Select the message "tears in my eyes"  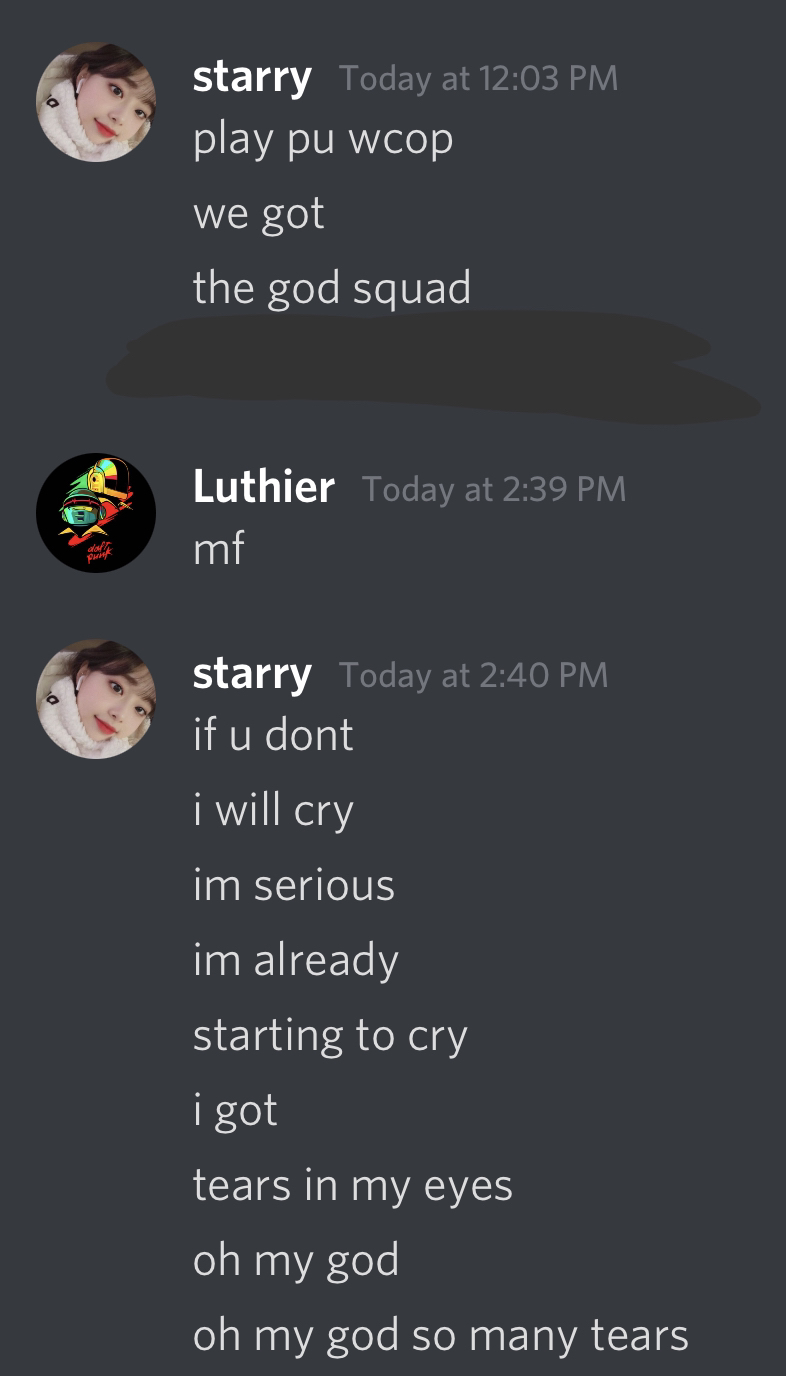click(353, 1187)
